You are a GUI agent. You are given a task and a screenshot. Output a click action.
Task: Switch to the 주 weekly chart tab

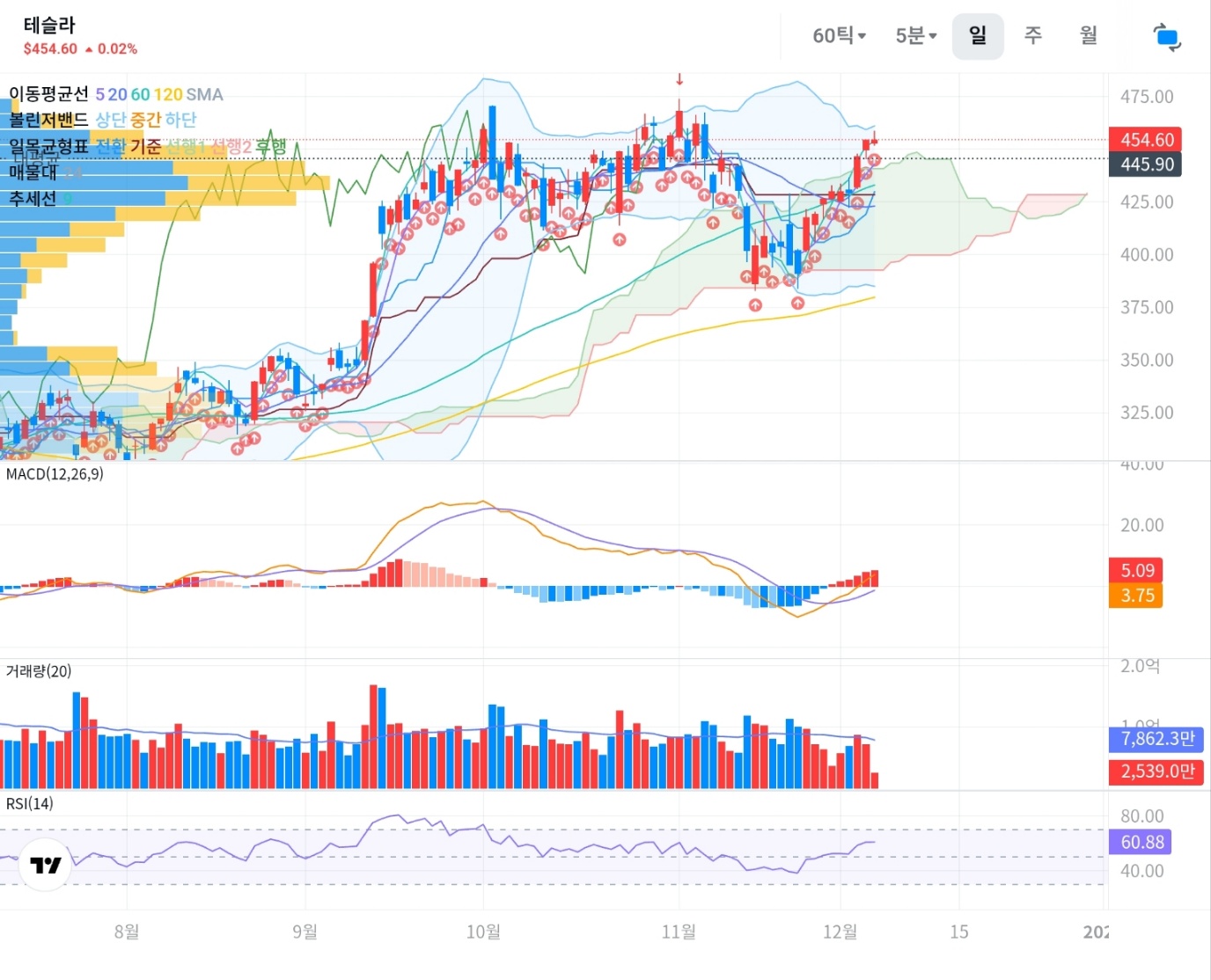coord(1033,35)
